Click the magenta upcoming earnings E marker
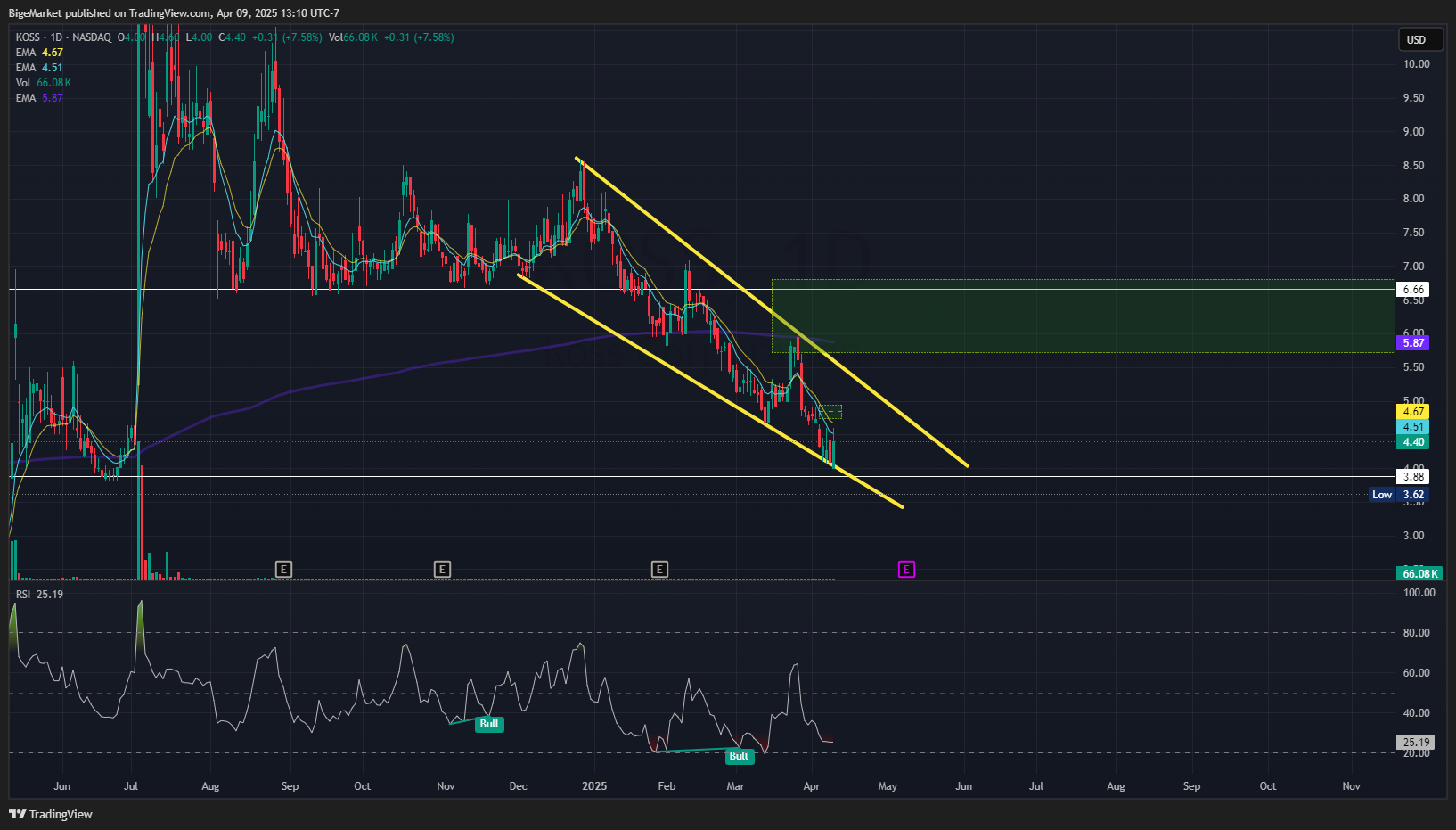The width and height of the screenshot is (1456, 830). [x=906, y=569]
